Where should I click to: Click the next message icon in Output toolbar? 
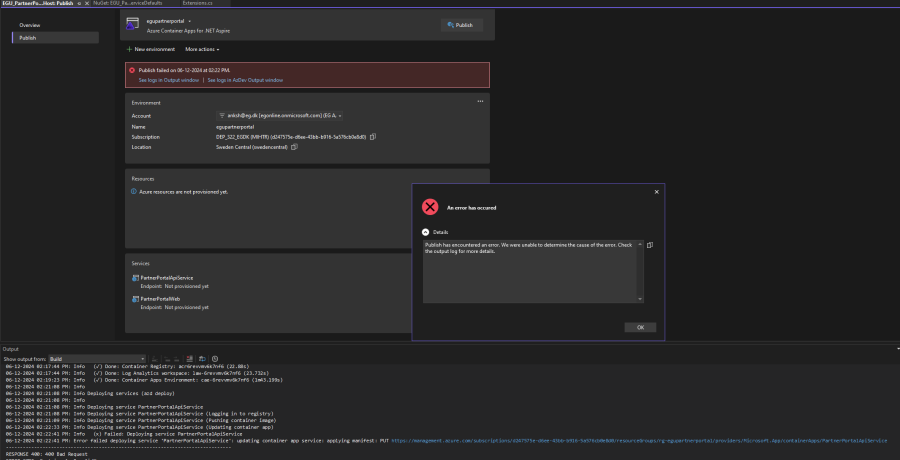[x=176, y=359]
